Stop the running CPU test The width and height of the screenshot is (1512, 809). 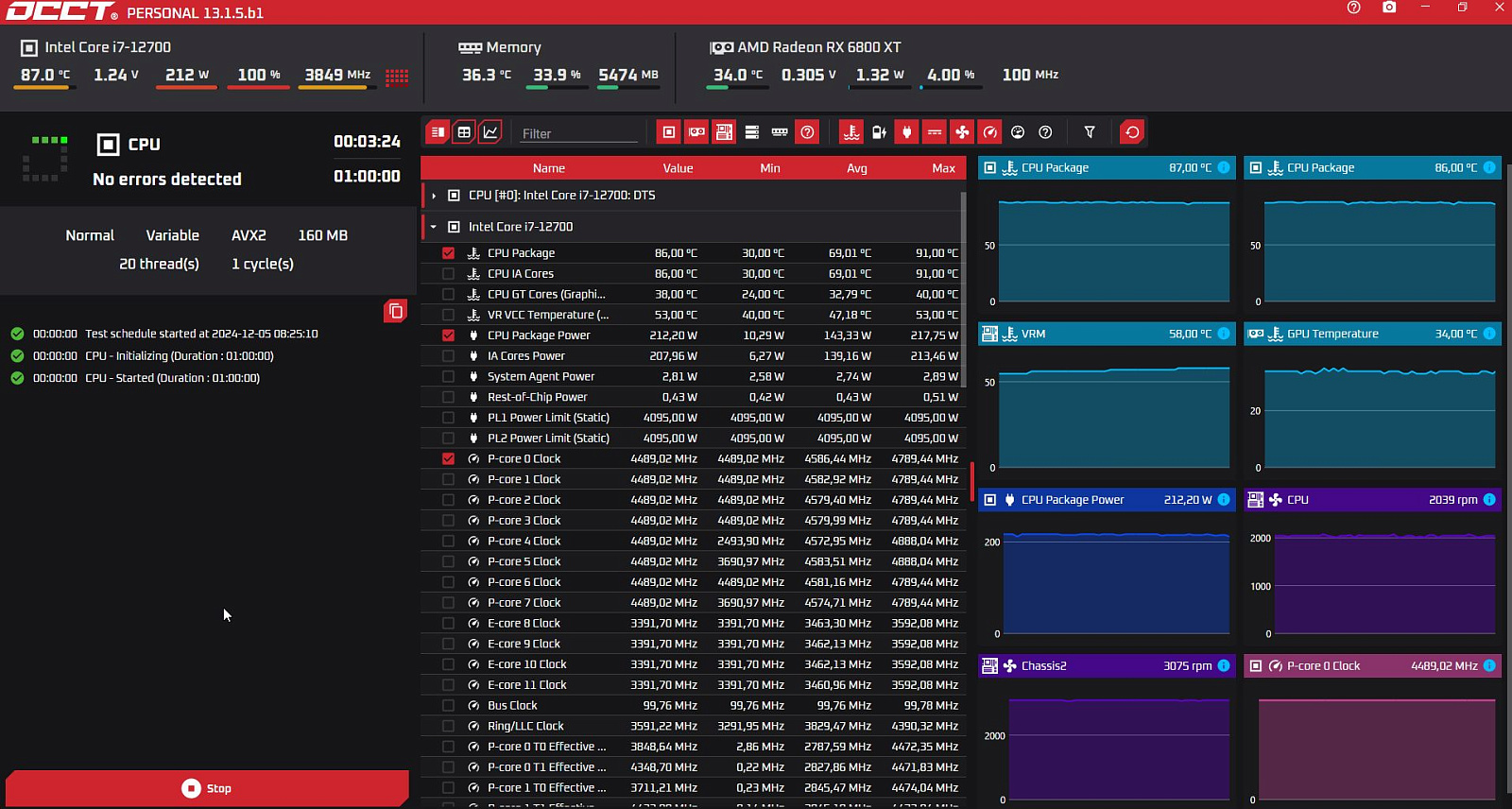(207, 788)
